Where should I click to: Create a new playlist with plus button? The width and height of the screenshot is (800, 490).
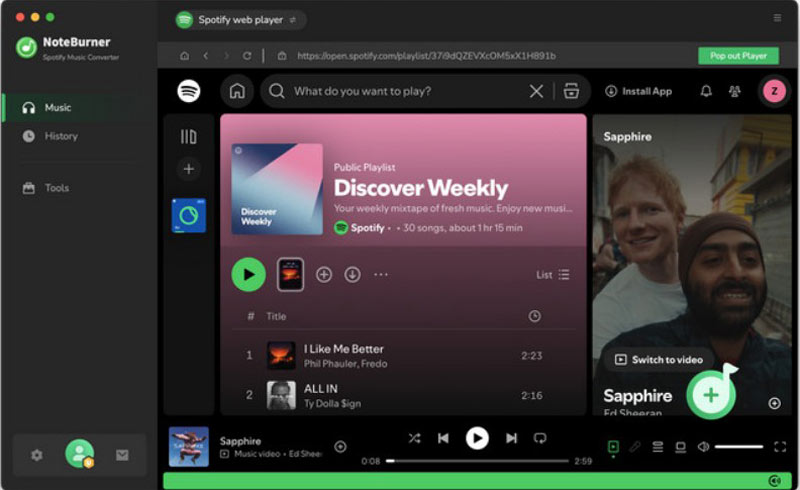coord(189,169)
